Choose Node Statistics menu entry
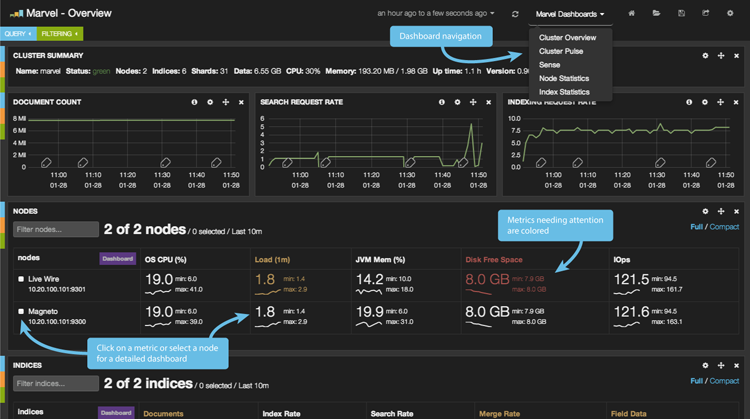Screen dimensions: 750x419 tap(564, 78)
